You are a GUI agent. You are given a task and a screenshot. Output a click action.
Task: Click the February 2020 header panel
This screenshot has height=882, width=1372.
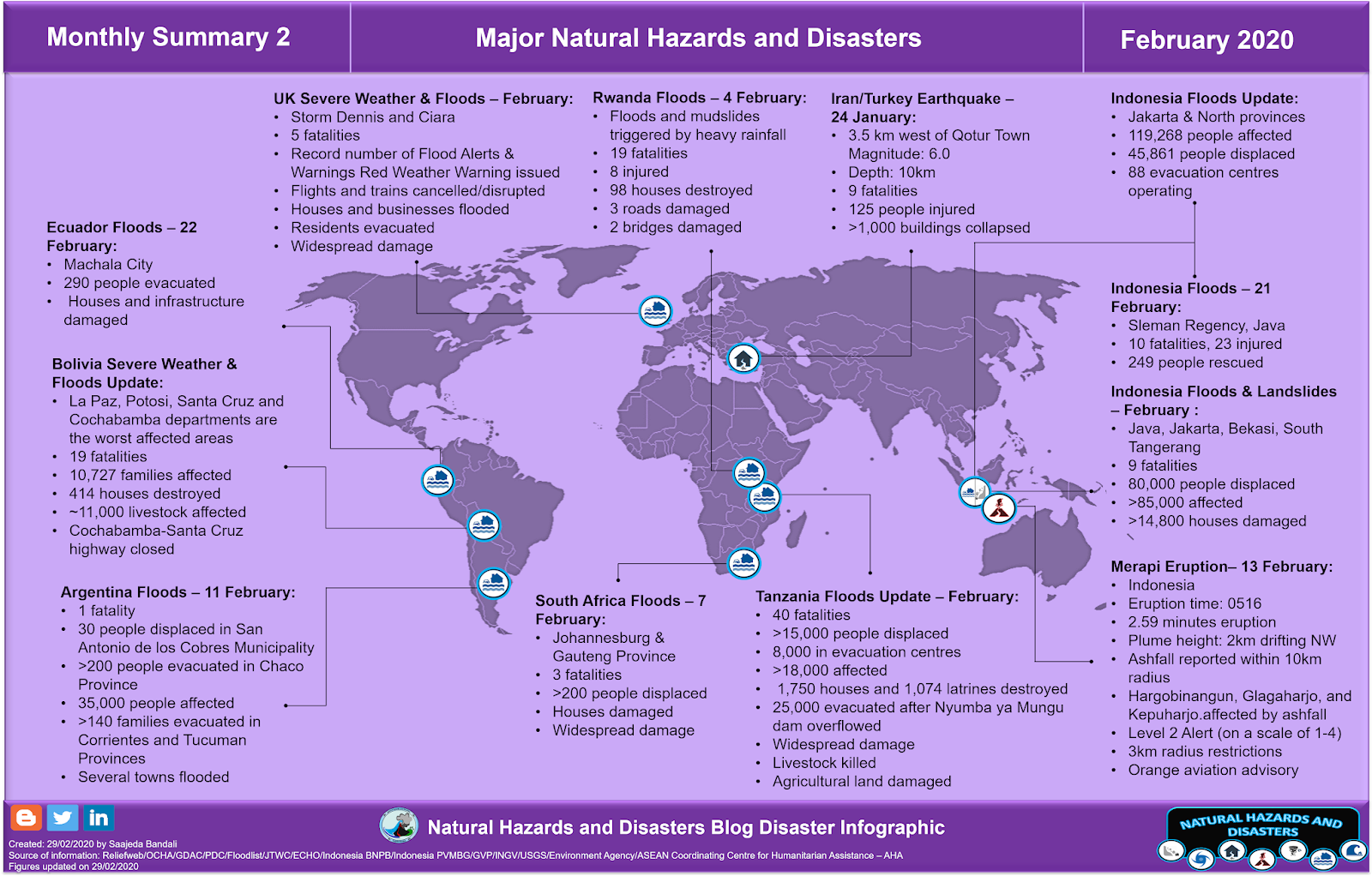tap(1207, 39)
